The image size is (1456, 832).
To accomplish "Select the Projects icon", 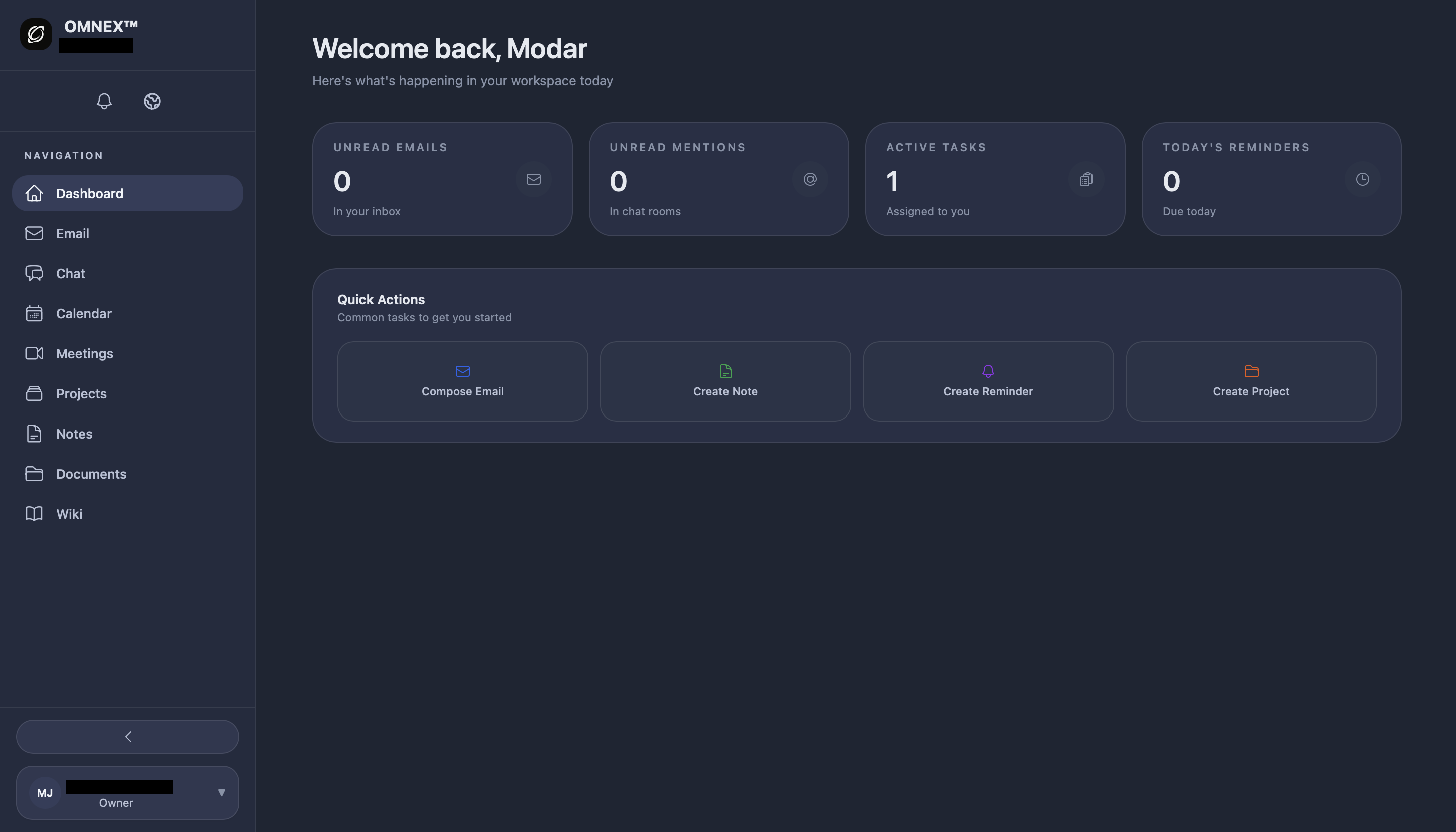I will 34,393.
